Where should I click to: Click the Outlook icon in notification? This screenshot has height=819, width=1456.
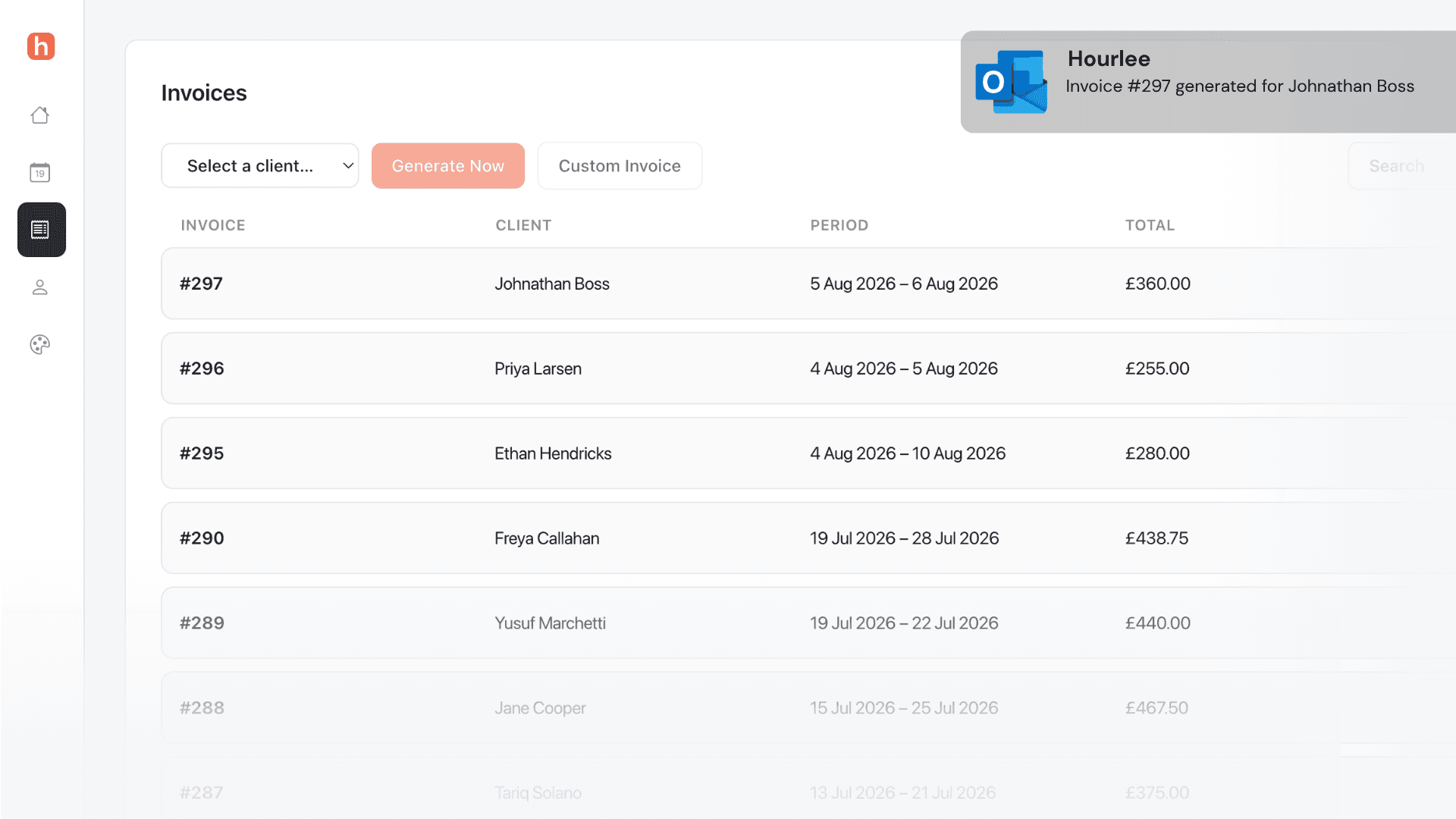tap(1011, 82)
